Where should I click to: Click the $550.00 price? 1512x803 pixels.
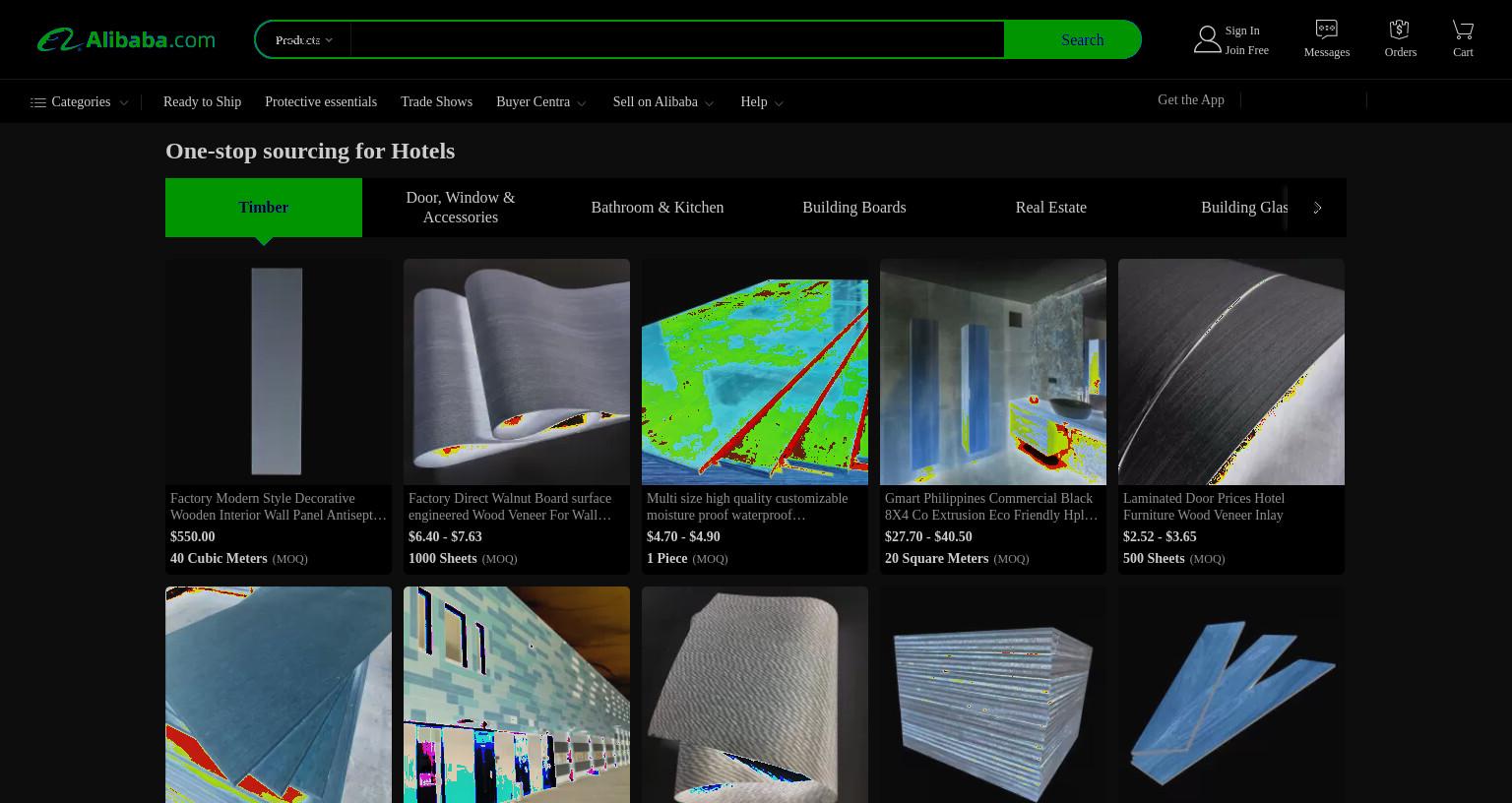[x=192, y=537]
